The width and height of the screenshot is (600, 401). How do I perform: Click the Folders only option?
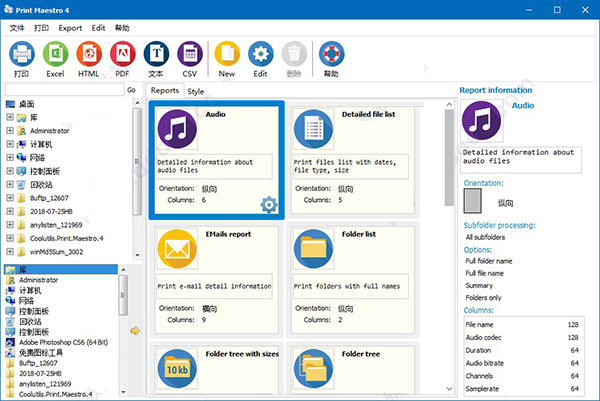click(483, 298)
